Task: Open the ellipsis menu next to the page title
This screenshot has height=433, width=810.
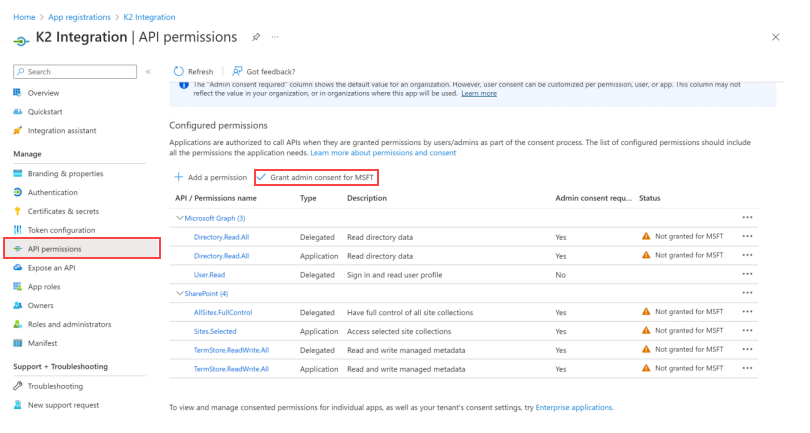Action: click(x=275, y=37)
